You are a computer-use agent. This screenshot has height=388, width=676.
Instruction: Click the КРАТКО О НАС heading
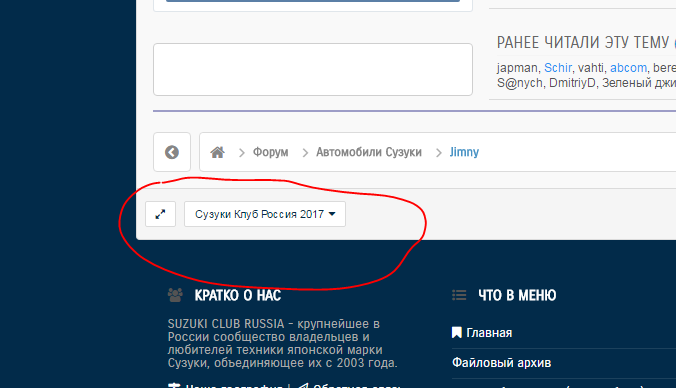(238, 295)
